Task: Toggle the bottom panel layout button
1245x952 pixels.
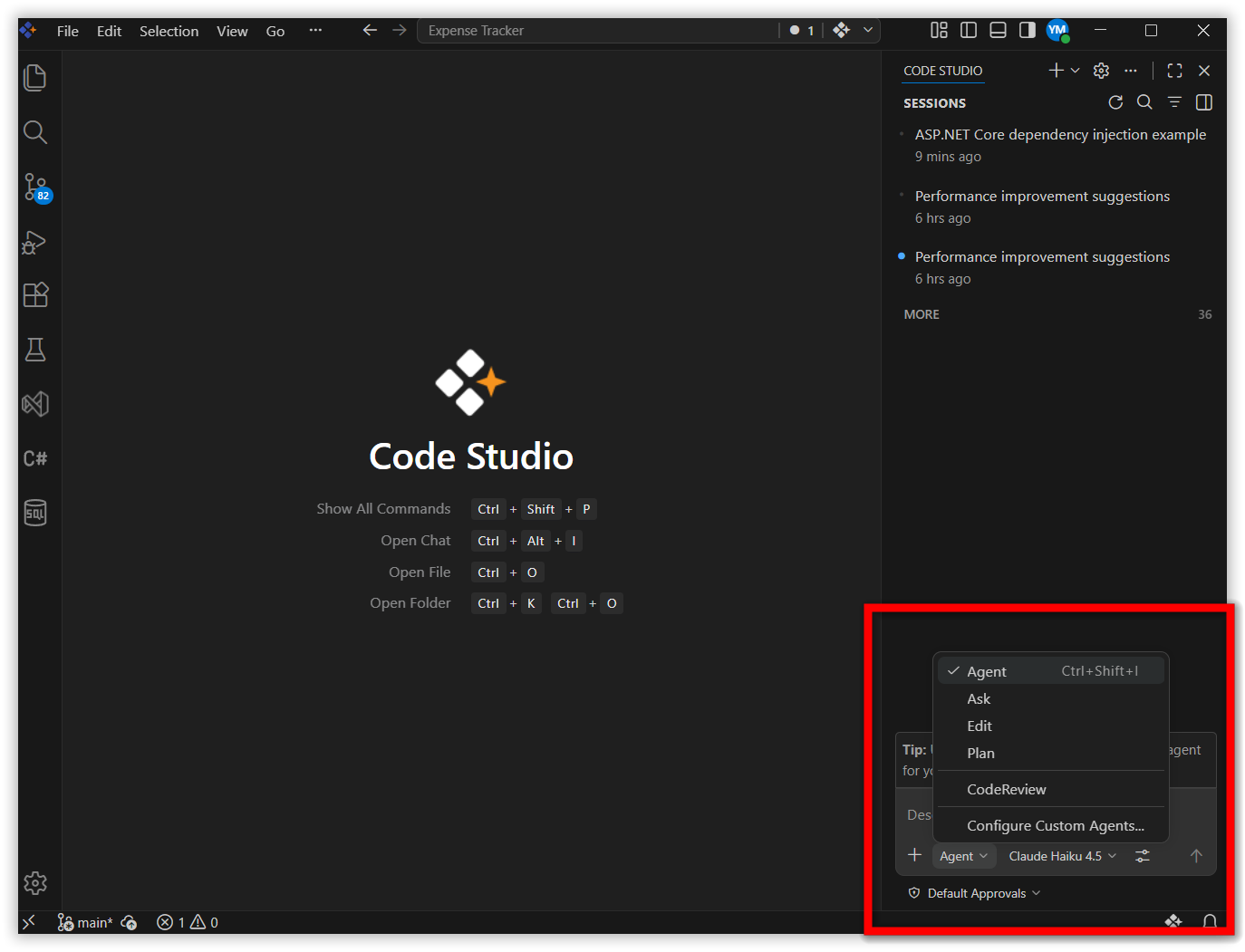Action: [998, 30]
